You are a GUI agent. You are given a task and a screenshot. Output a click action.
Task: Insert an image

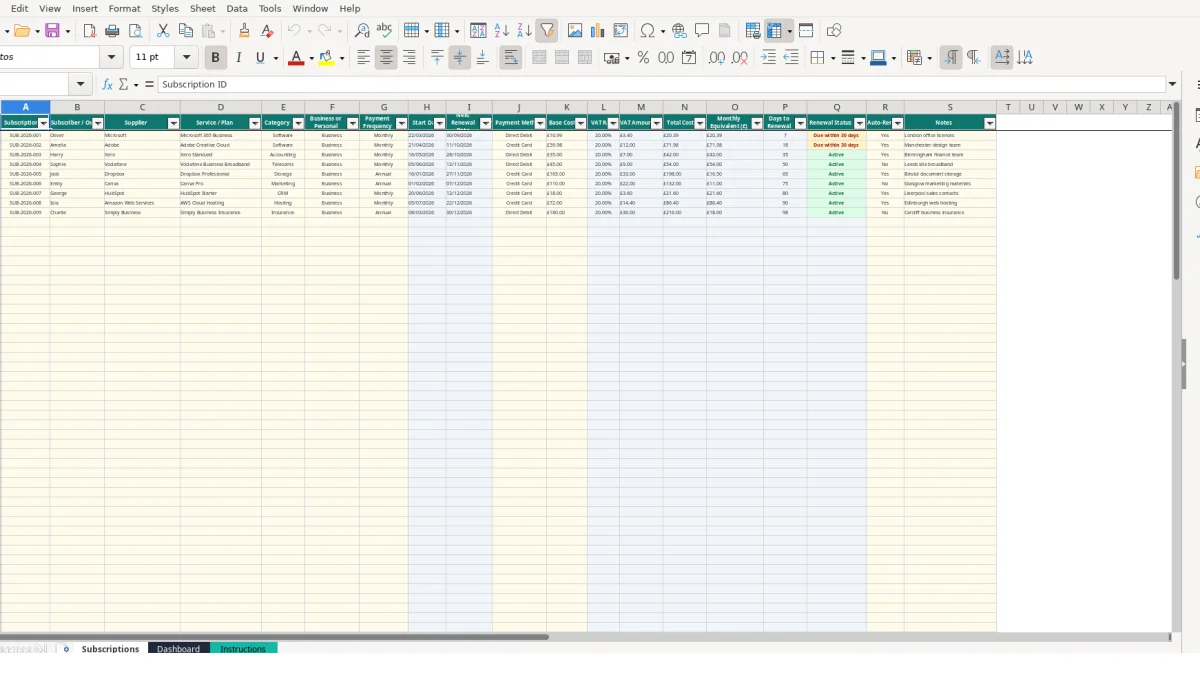pyautogui.click(x=575, y=31)
